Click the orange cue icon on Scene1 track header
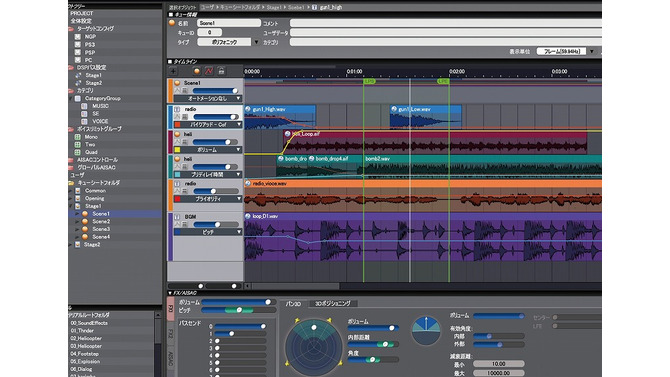 (x=177, y=83)
